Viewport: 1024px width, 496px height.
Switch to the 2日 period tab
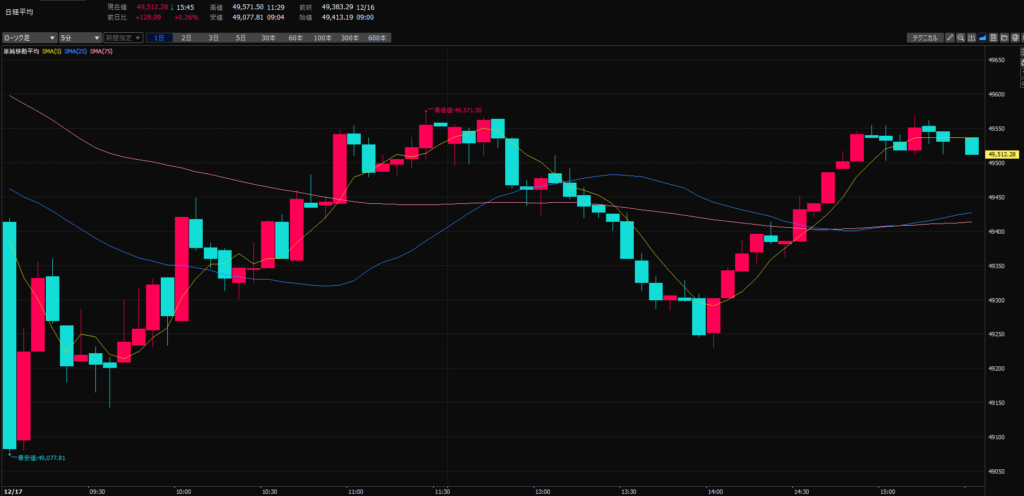(186, 37)
